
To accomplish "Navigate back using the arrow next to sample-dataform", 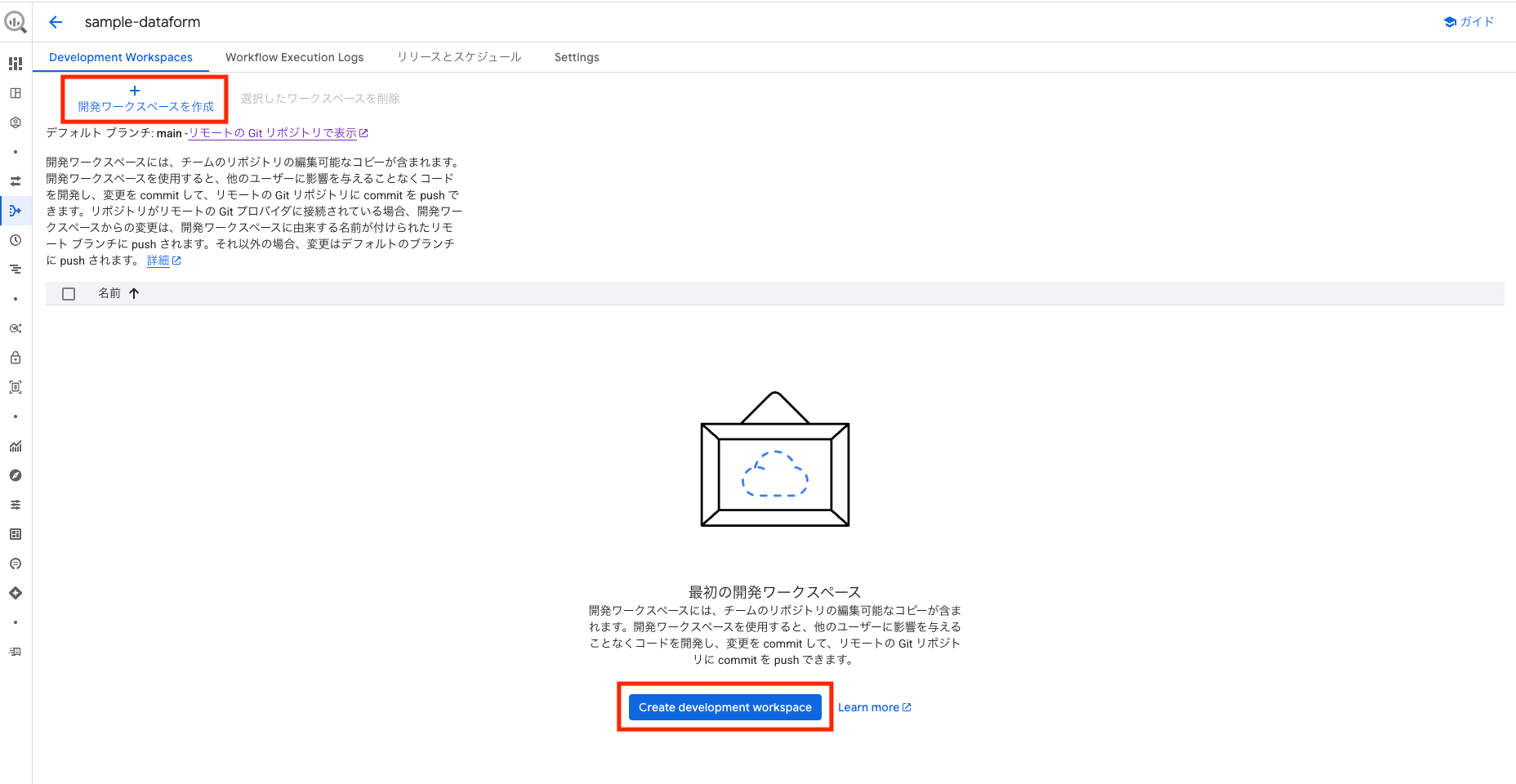I will (55, 22).
